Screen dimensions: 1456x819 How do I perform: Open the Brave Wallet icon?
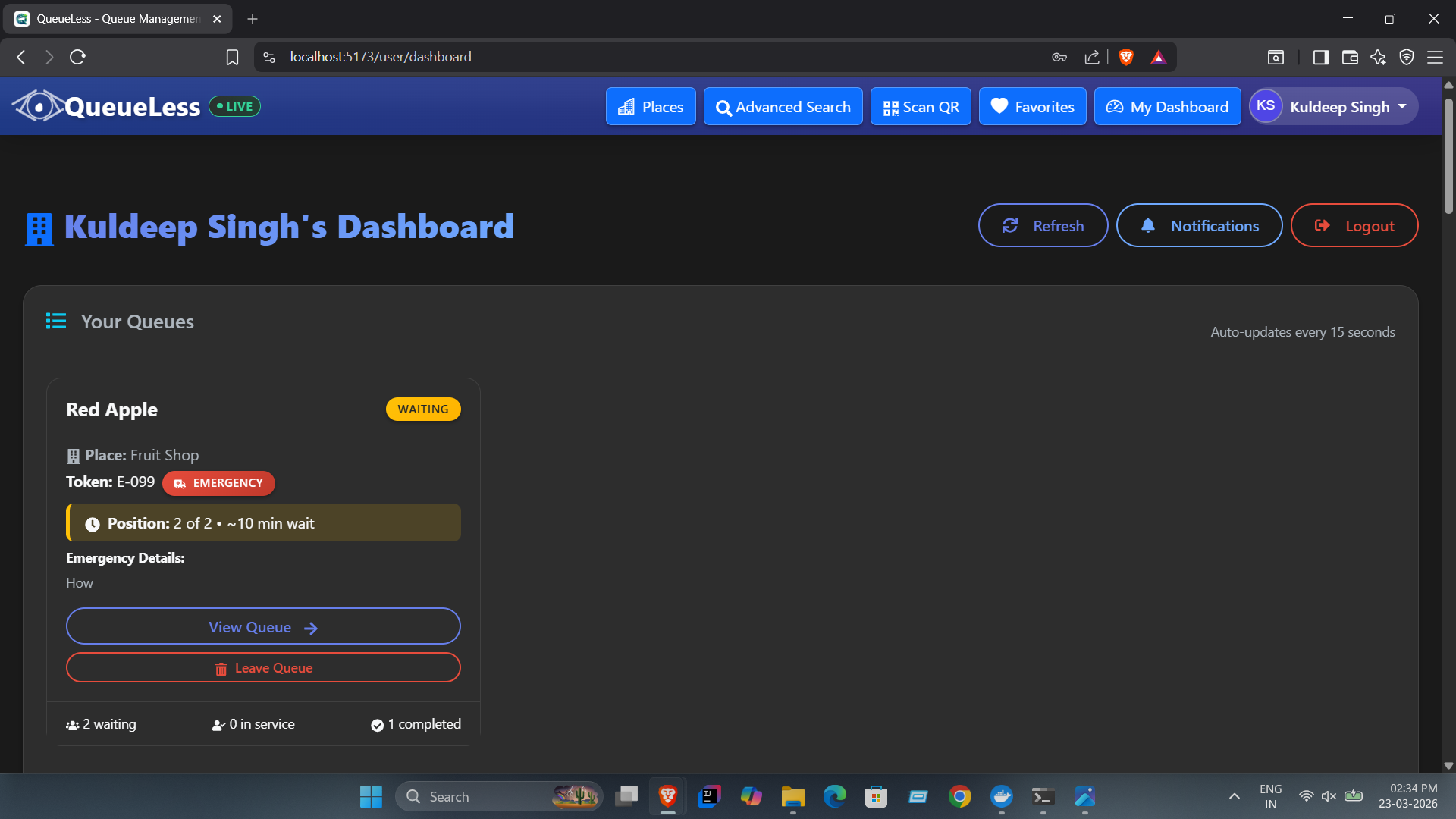pos(1350,57)
